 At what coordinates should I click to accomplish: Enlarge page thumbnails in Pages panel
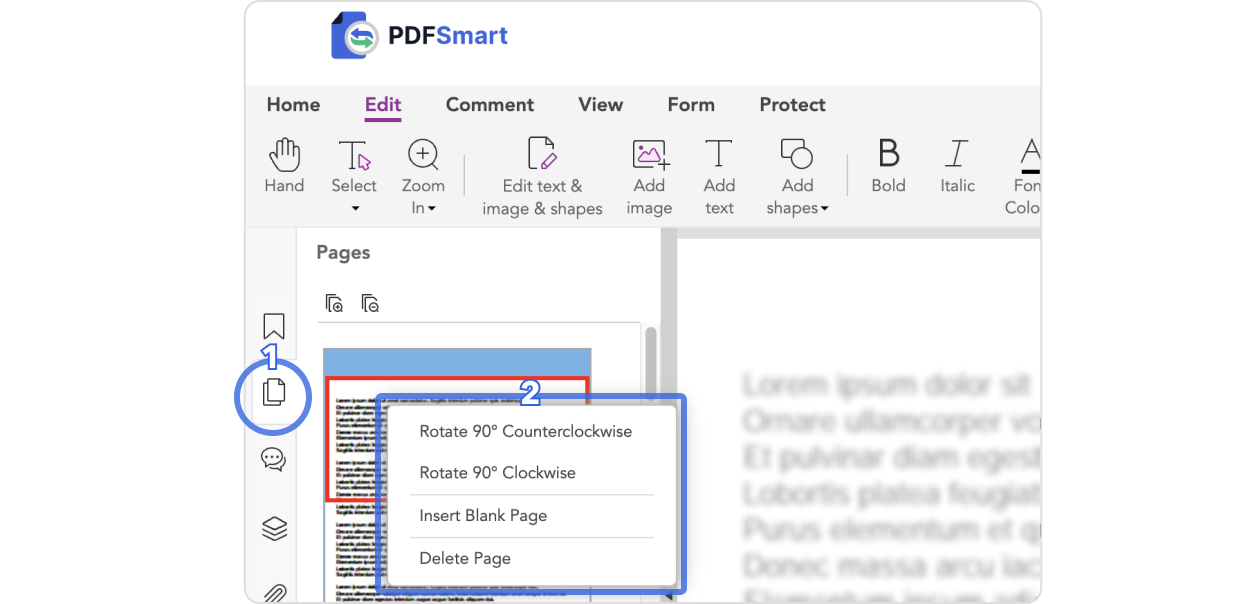click(335, 303)
